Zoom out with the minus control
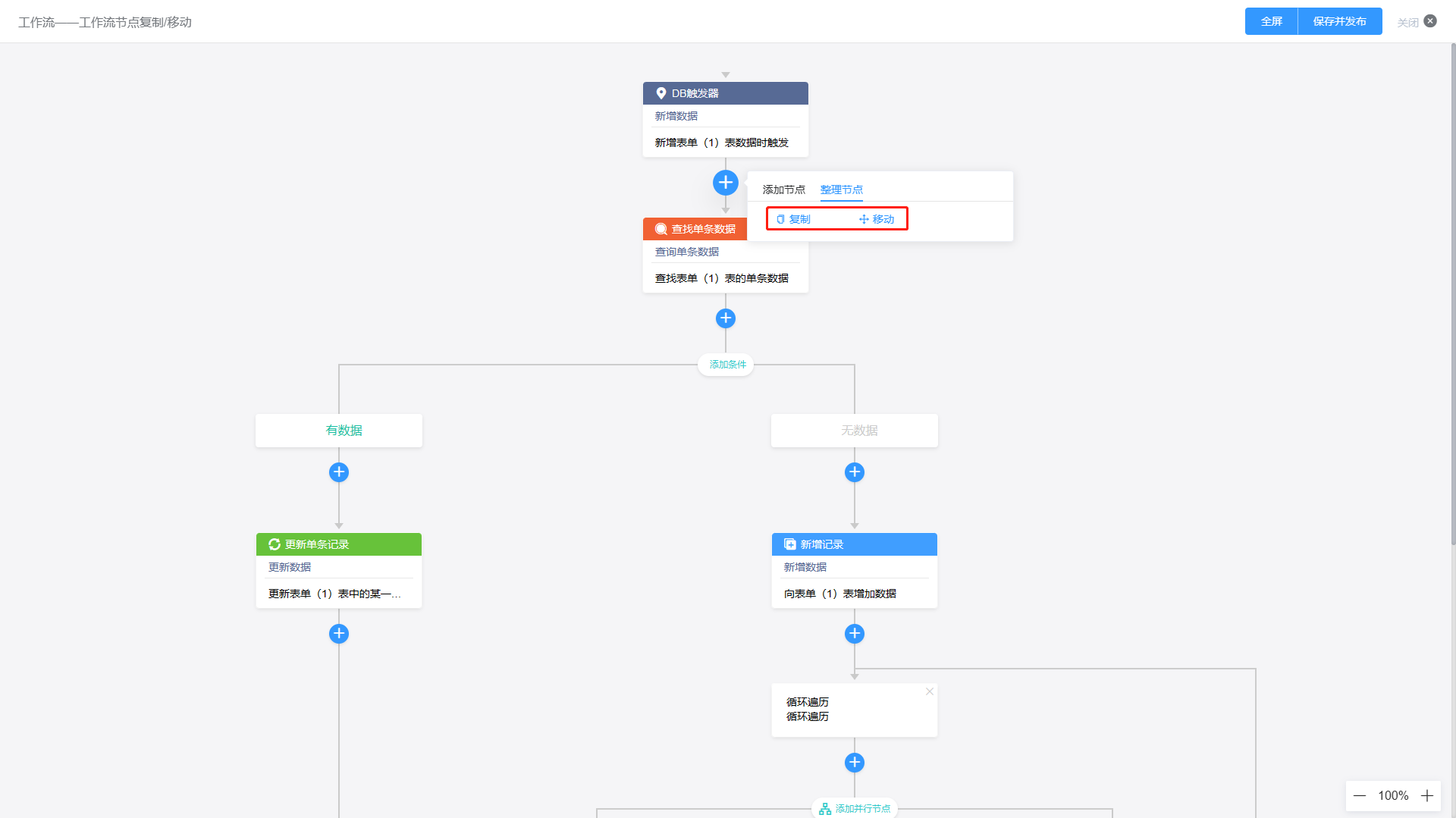 [x=1360, y=796]
